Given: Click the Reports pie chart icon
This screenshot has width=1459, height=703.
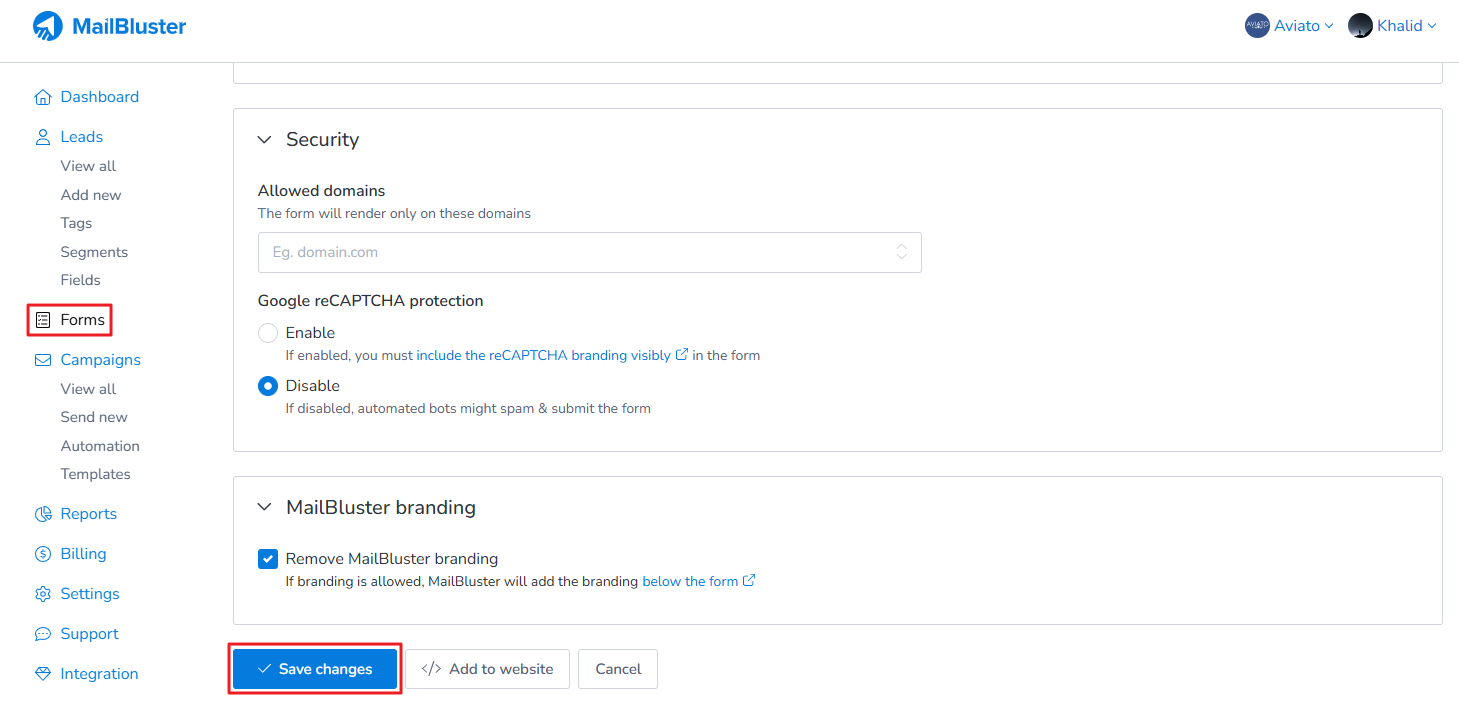Looking at the screenshot, I should 43,514.
